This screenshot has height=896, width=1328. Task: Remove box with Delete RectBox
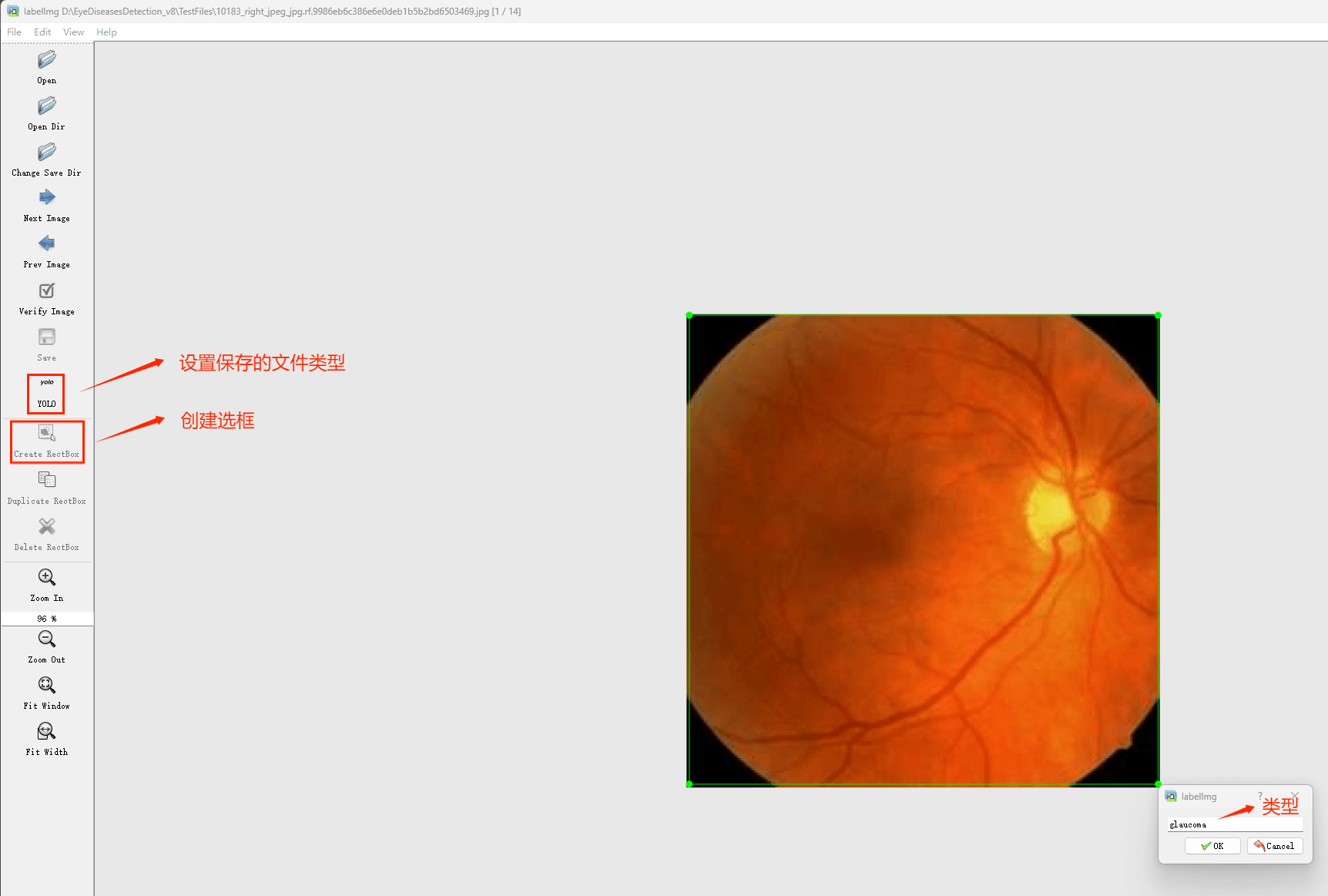pyautogui.click(x=46, y=534)
